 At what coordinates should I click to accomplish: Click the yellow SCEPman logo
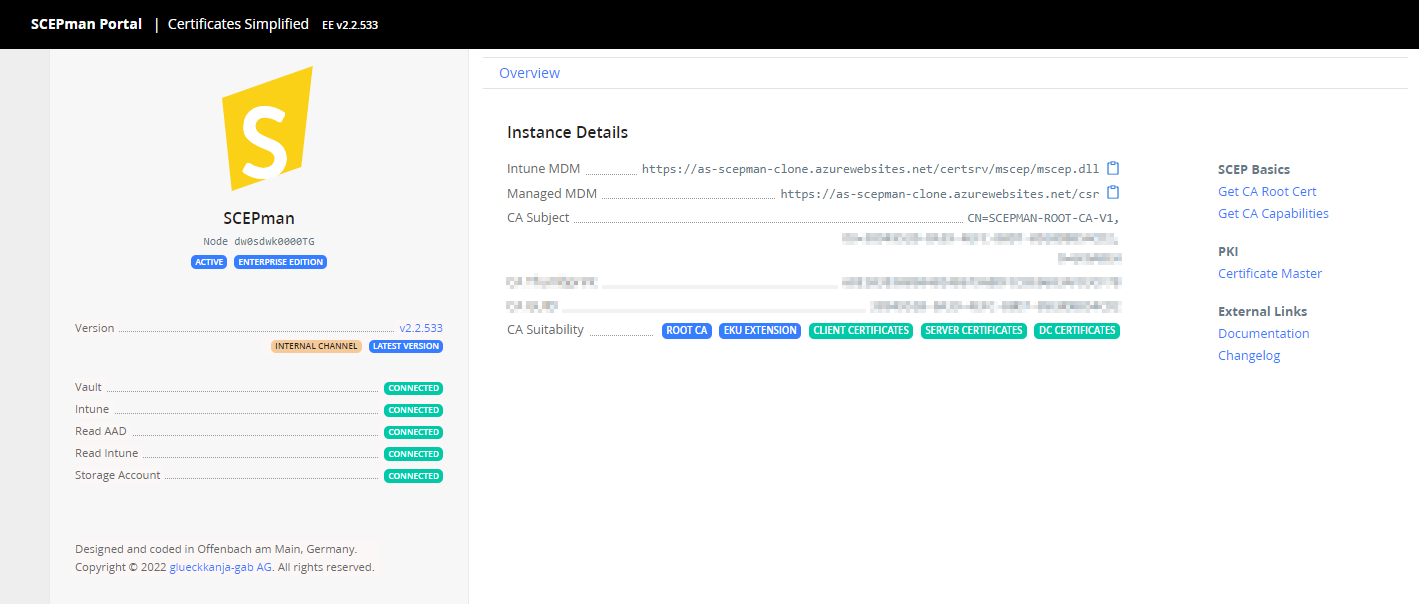266,128
